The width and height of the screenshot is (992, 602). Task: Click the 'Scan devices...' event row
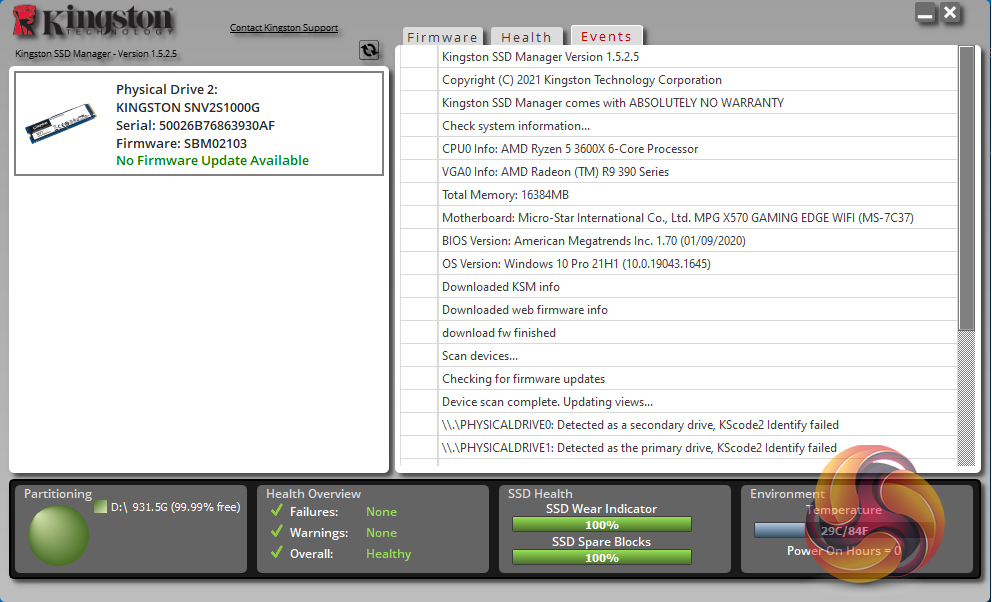coord(679,355)
